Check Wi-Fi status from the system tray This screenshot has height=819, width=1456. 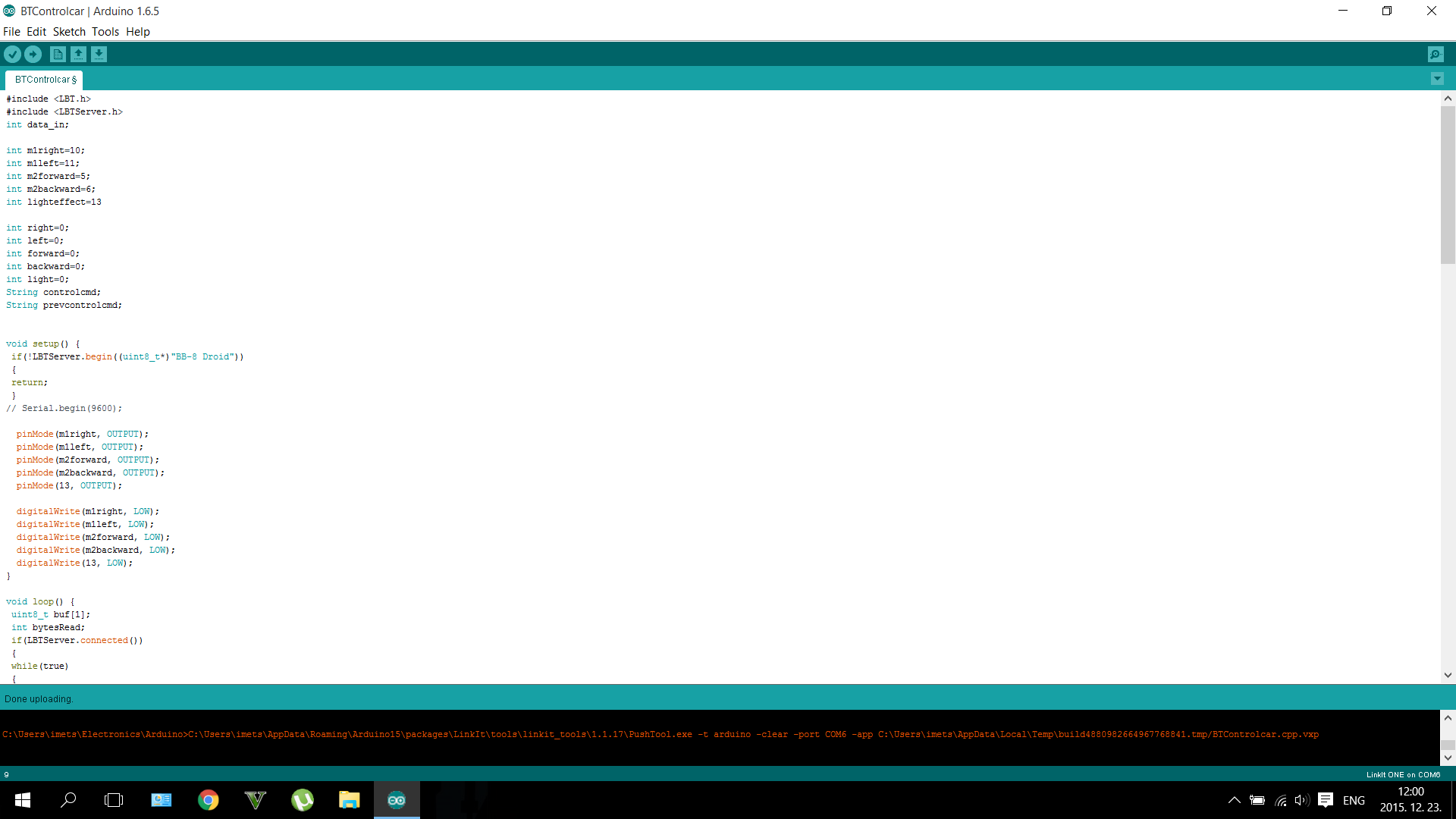click(1281, 799)
